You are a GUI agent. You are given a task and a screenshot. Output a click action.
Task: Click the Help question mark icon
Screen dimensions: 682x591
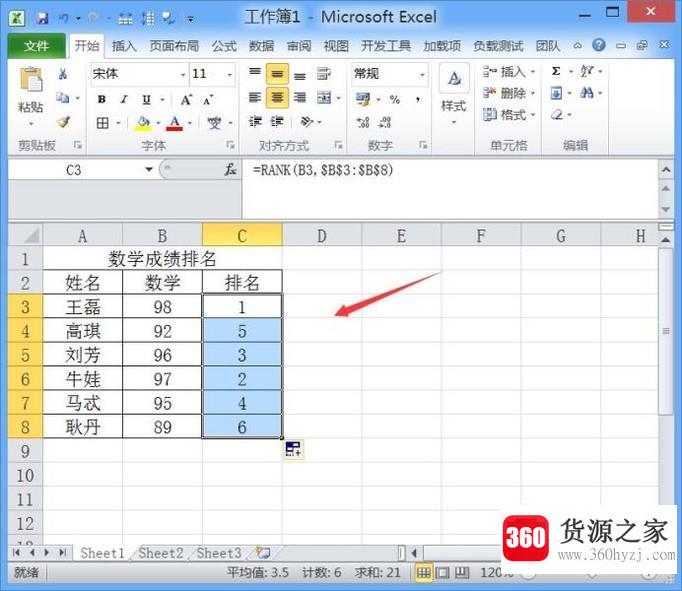(598, 45)
